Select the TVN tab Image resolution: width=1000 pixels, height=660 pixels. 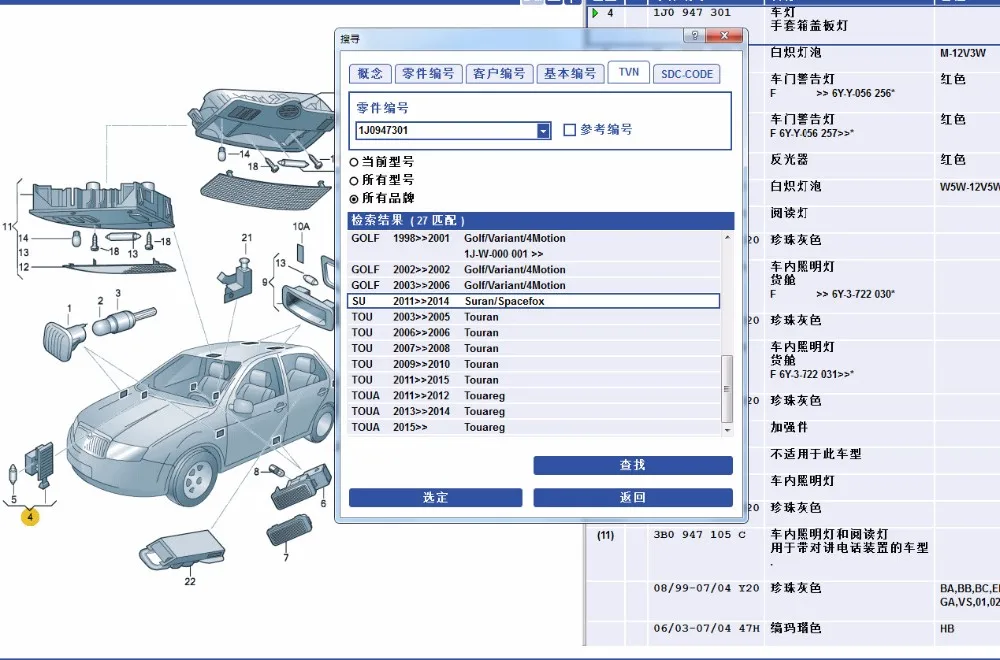point(629,72)
